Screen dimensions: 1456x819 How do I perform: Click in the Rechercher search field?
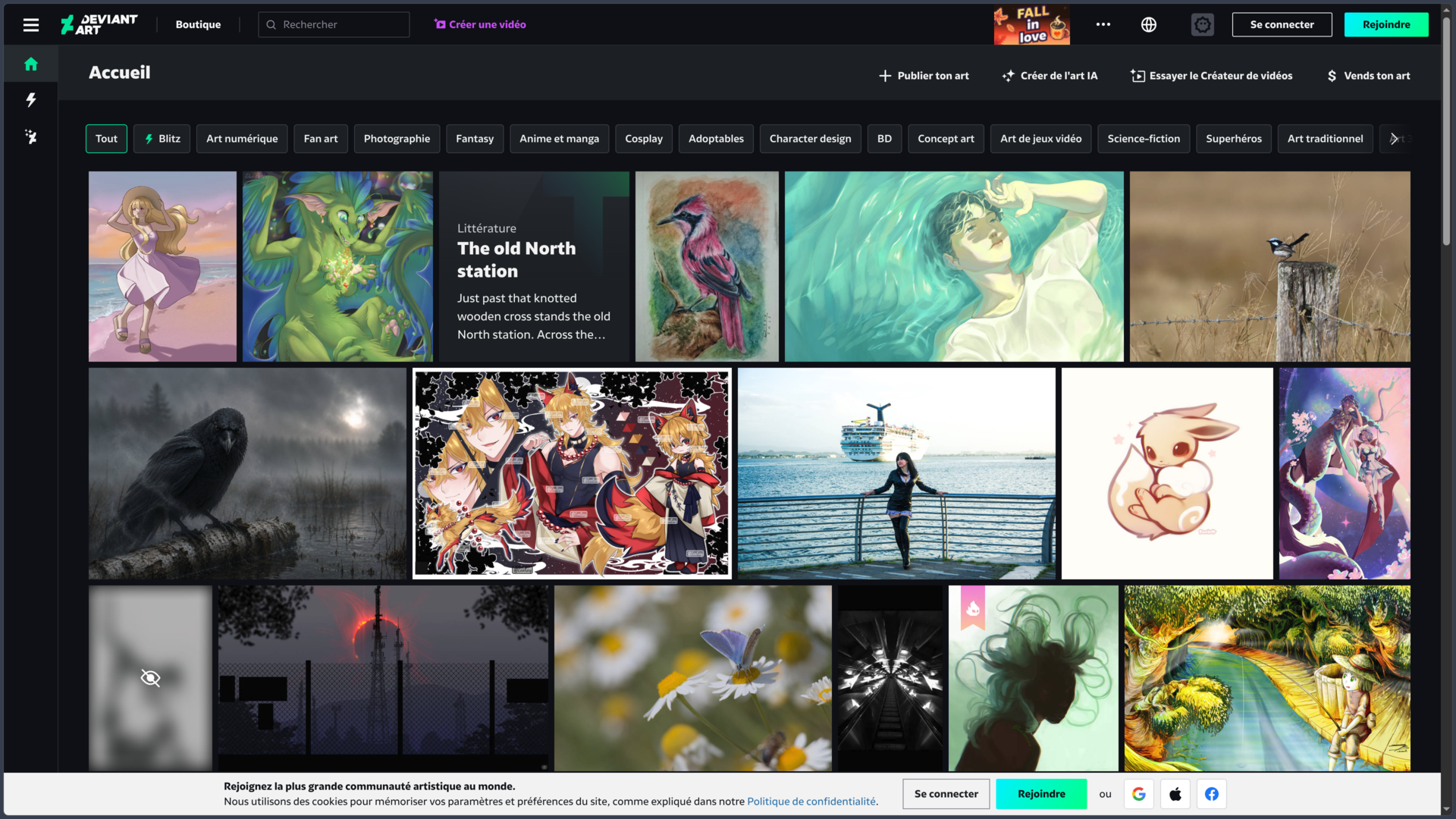click(334, 25)
